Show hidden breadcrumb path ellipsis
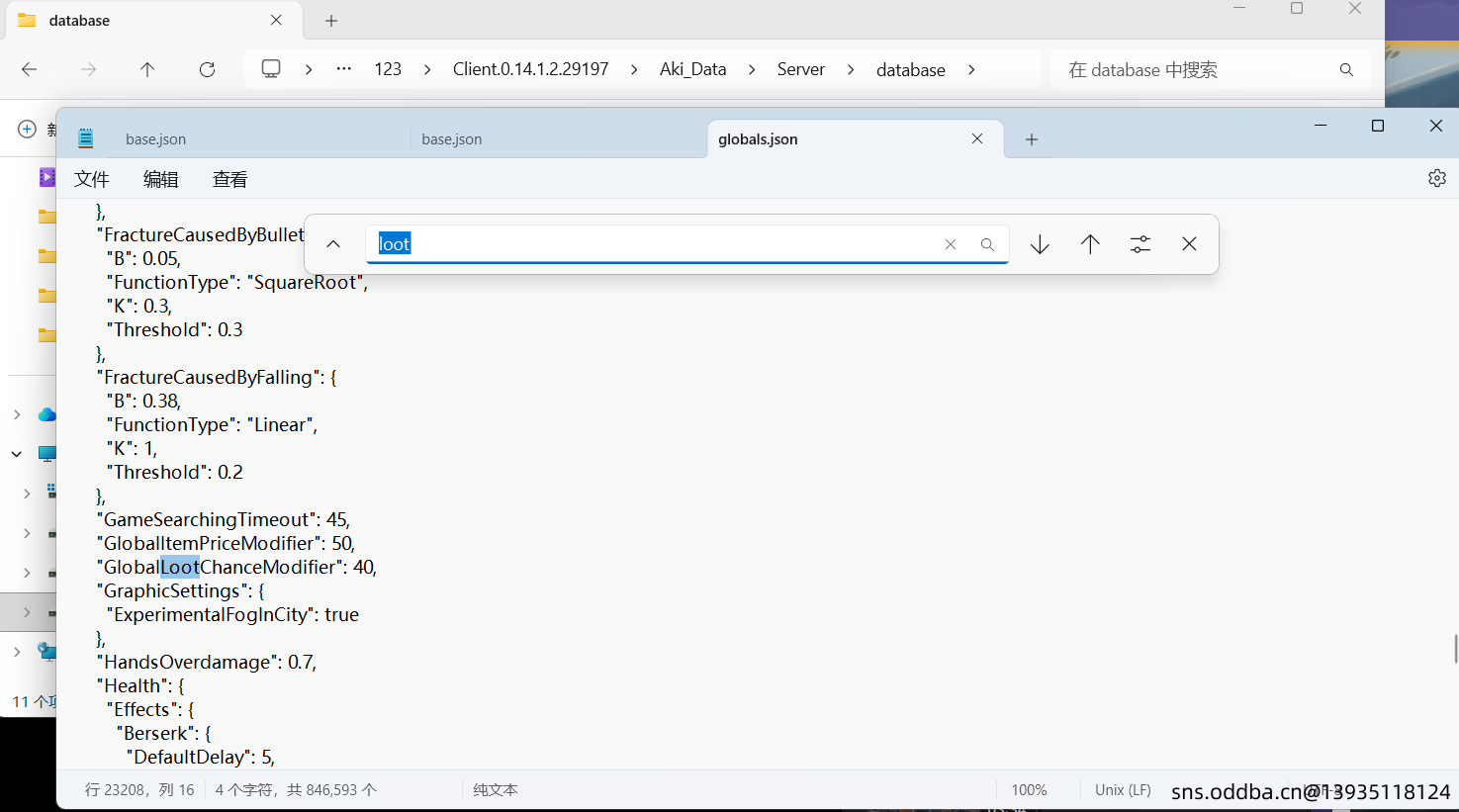The image size is (1459, 812). (x=343, y=69)
